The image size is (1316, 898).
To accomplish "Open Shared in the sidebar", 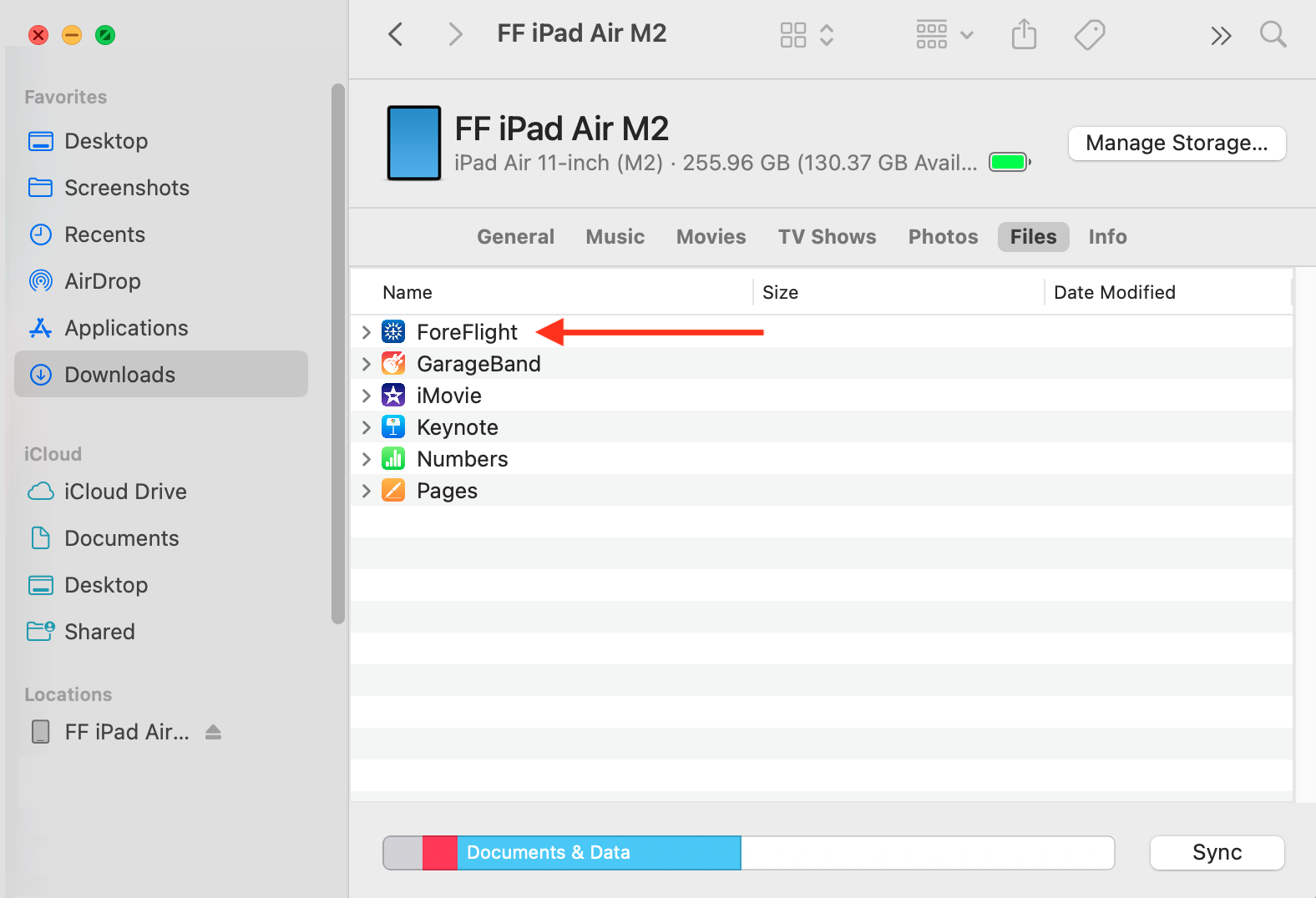I will (x=161, y=632).
